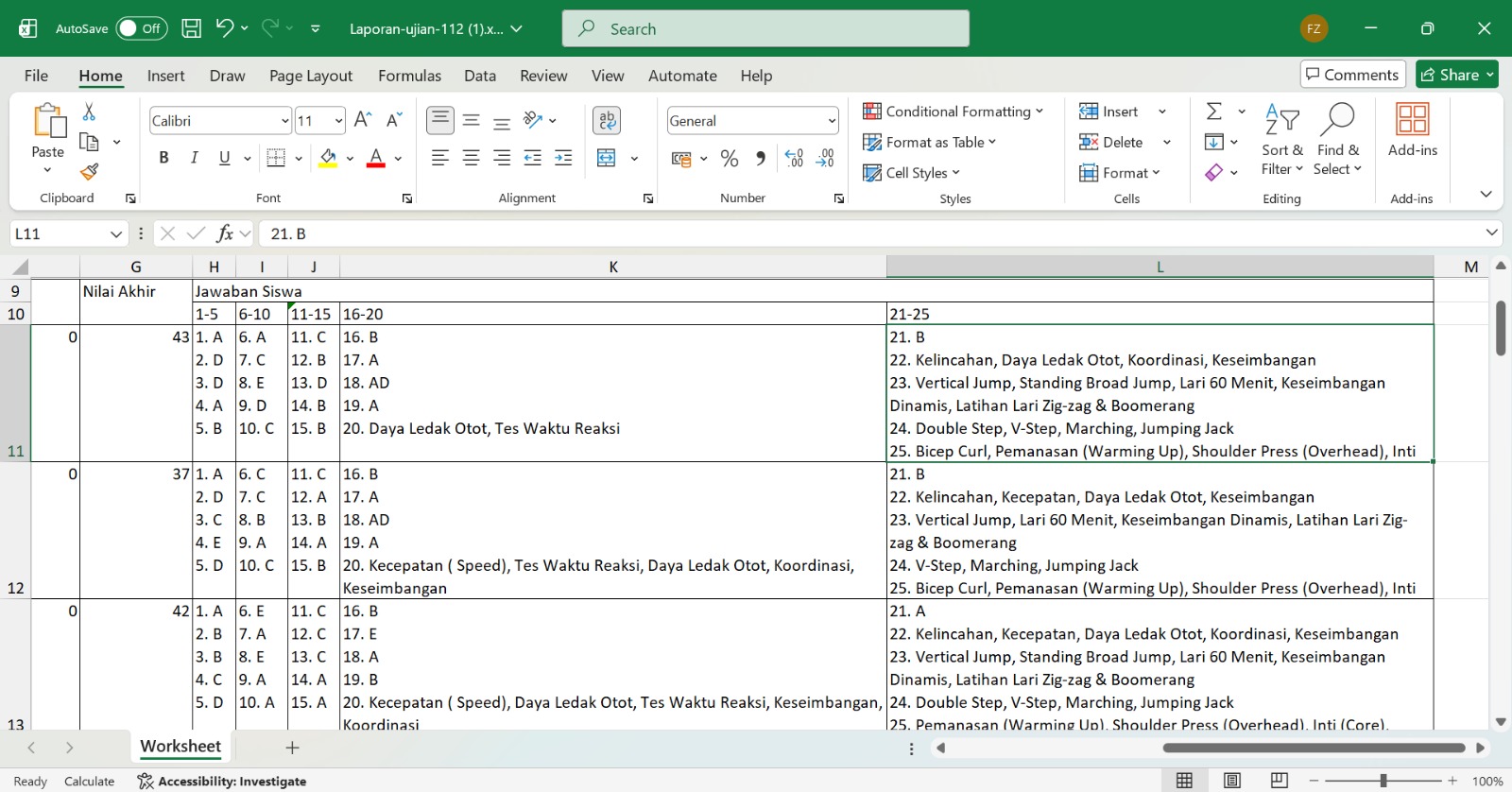
Task: Click the Percent Style icon
Action: pyautogui.click(x=730, y=159)
